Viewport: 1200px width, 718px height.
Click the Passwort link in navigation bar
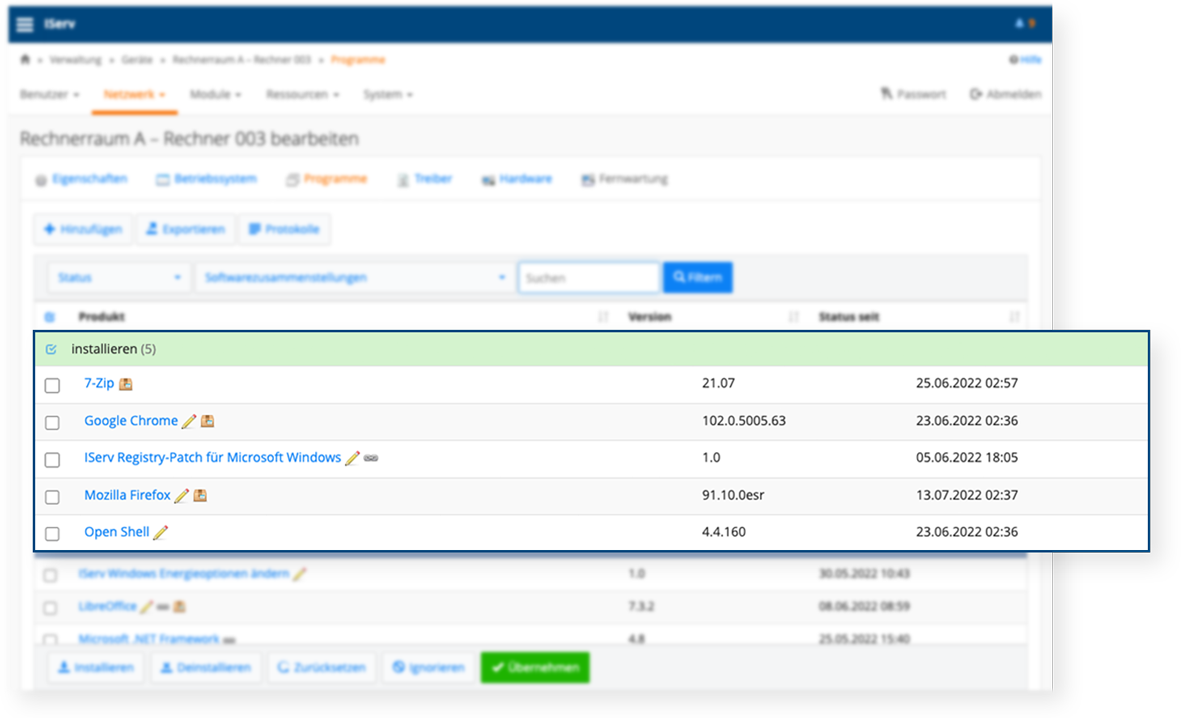[x=913, y=94]
